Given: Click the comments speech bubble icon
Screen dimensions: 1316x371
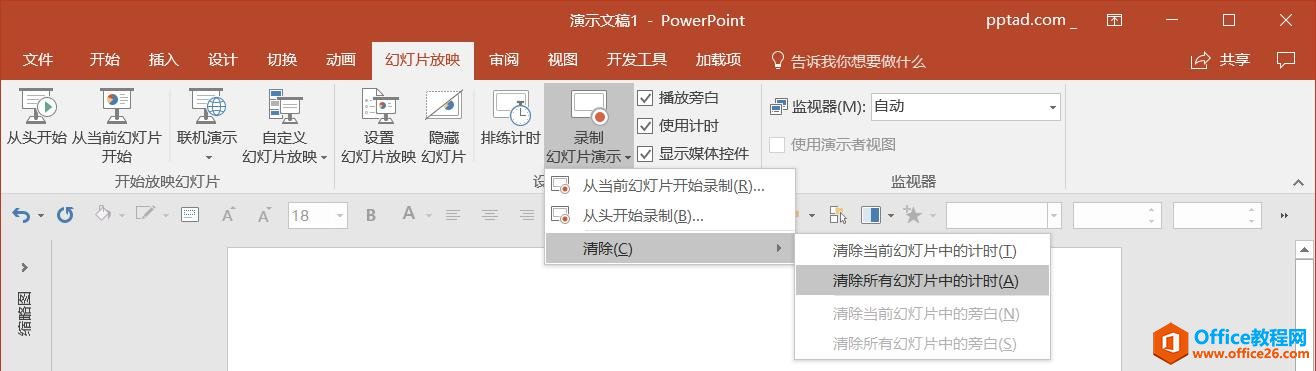Looking at the screenshot, I should pos(1286,60).
